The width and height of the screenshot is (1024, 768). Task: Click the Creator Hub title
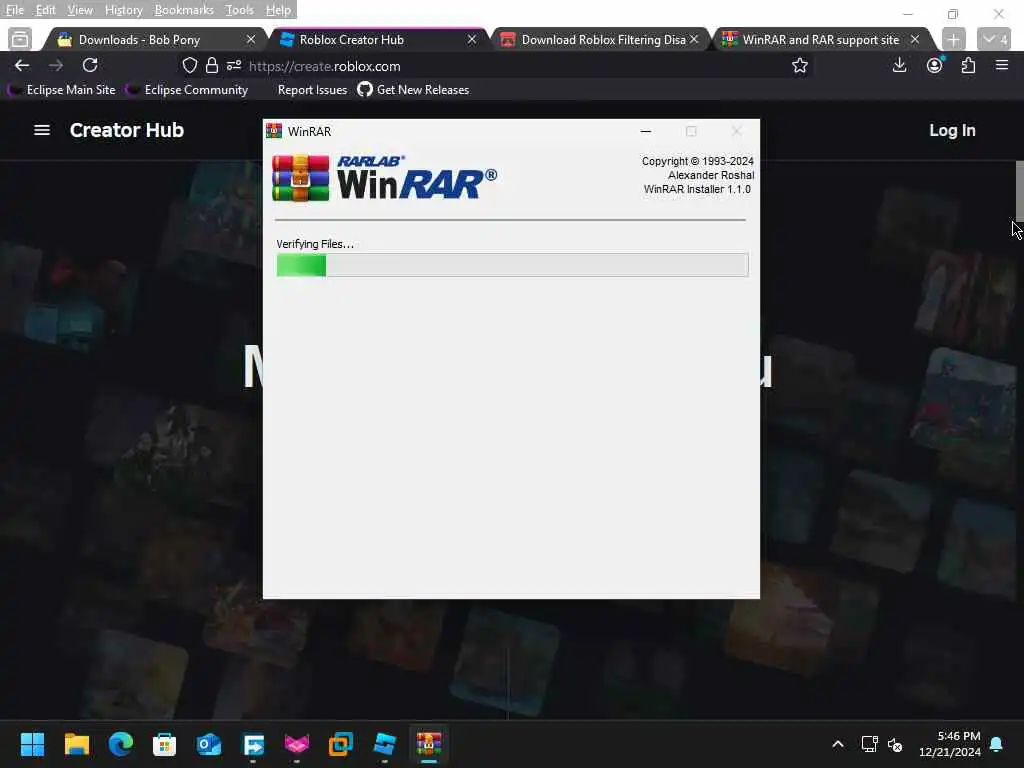[127, 130]
